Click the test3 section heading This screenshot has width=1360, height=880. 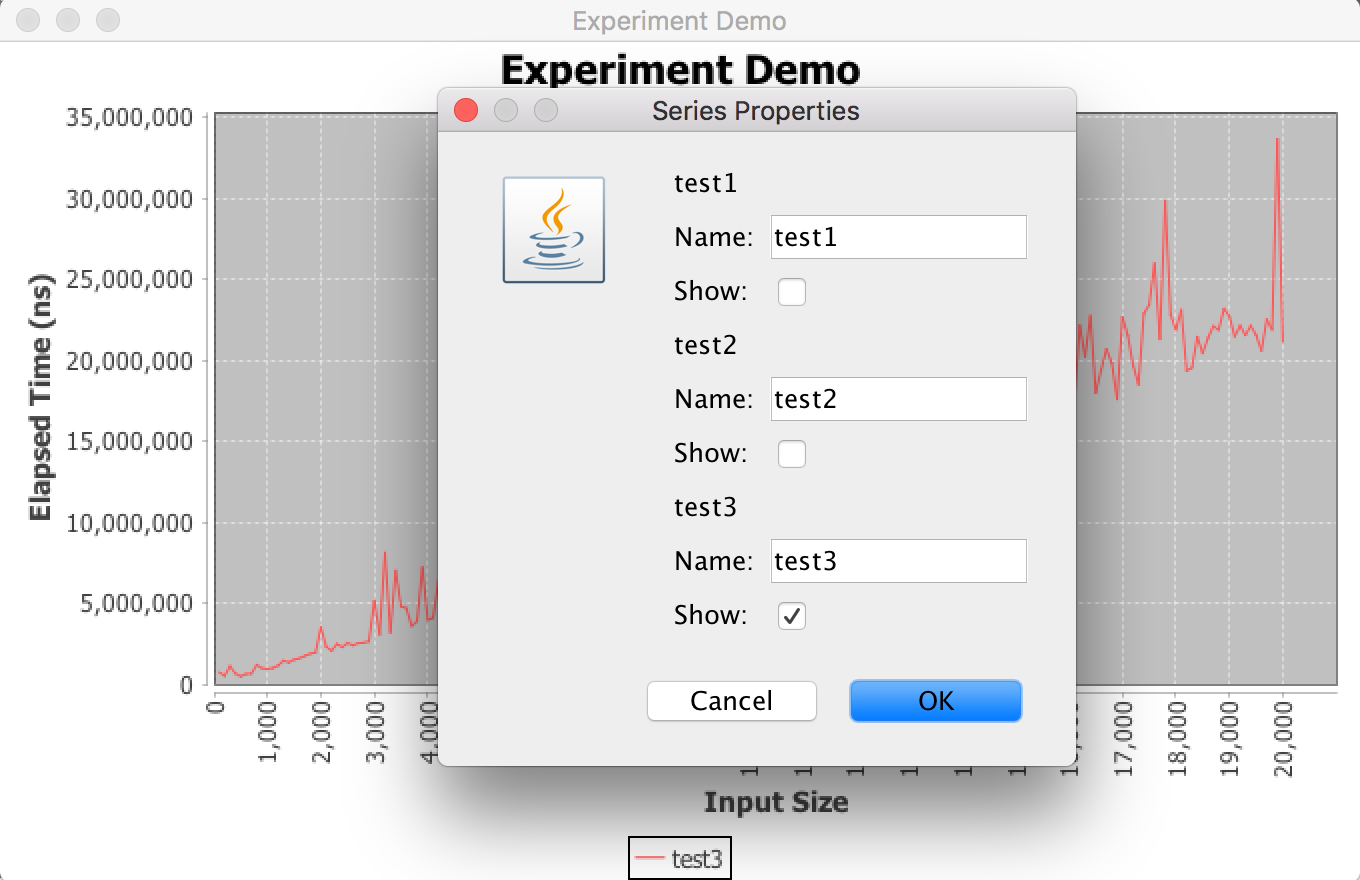coord(705,507)
